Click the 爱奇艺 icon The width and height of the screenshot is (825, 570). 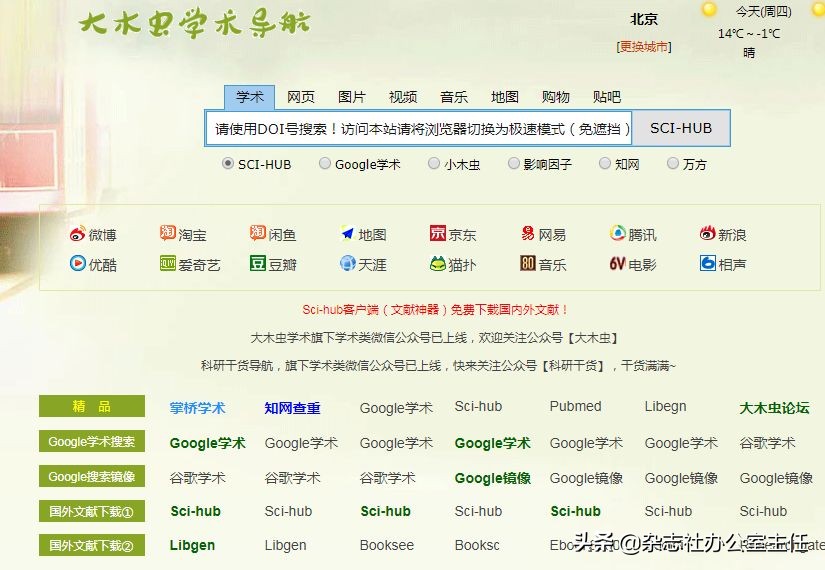pyautogui.click(x=168, y=263)
